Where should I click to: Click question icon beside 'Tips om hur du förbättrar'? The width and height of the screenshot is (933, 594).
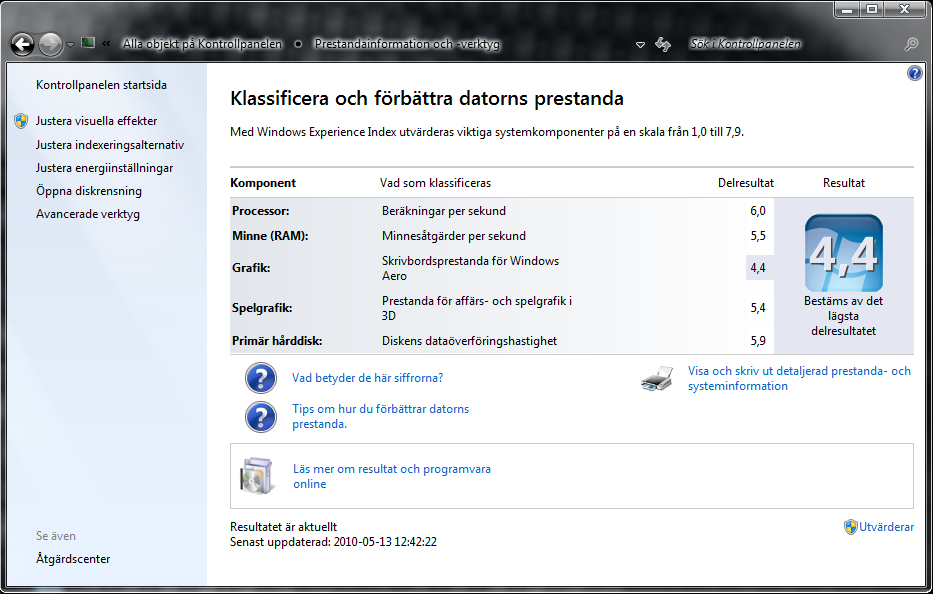261,417
